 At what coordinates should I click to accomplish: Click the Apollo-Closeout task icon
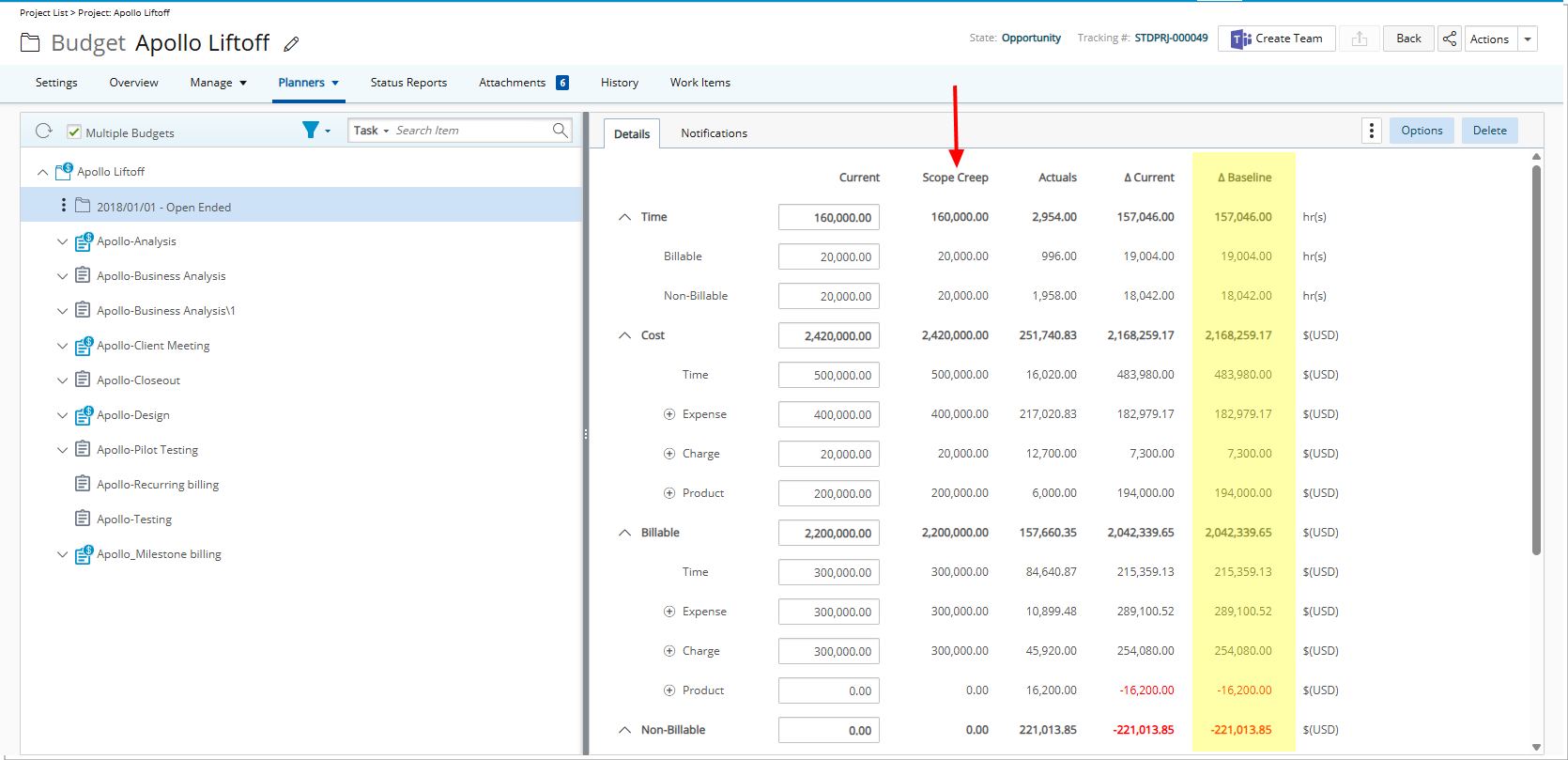83,380
